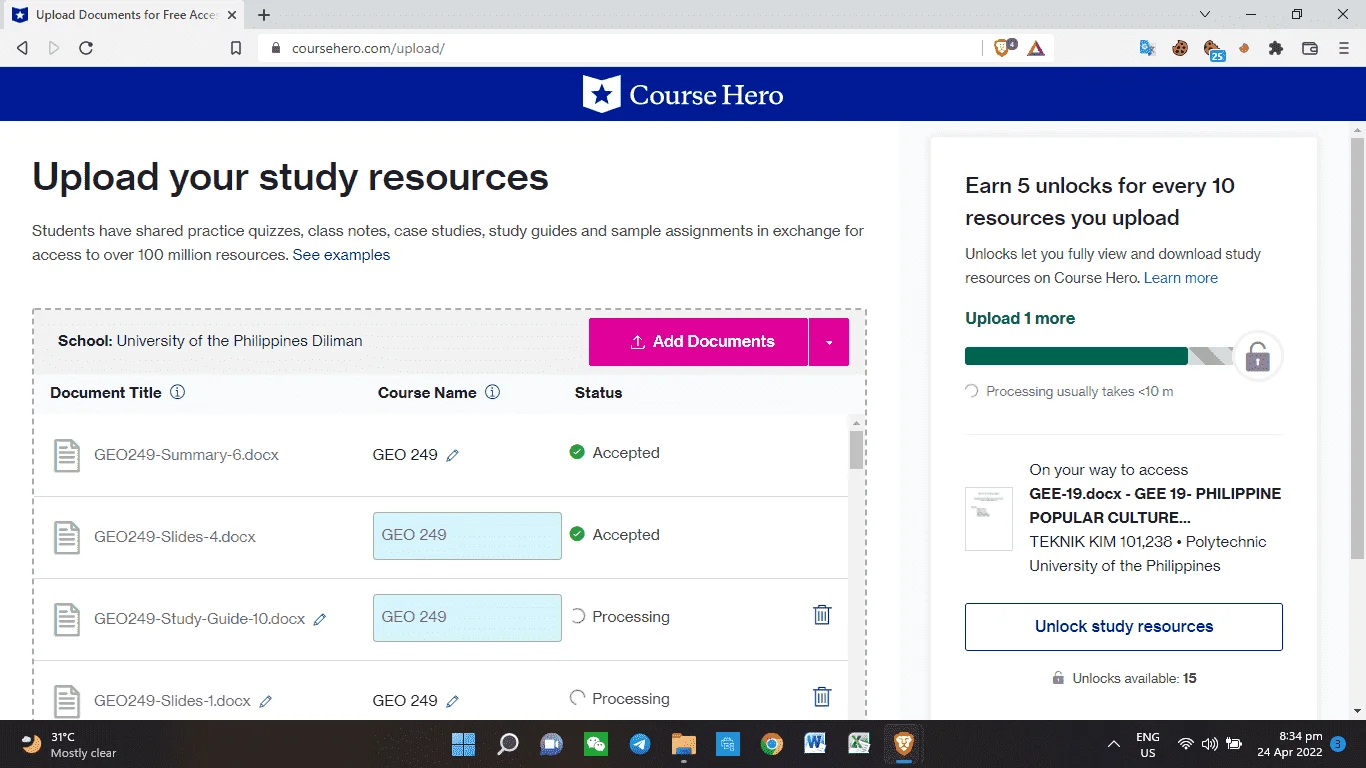
Task: Click the GEO249-Summary-6.docx file name
Action: pyautogui.click(x=186, y=455)
